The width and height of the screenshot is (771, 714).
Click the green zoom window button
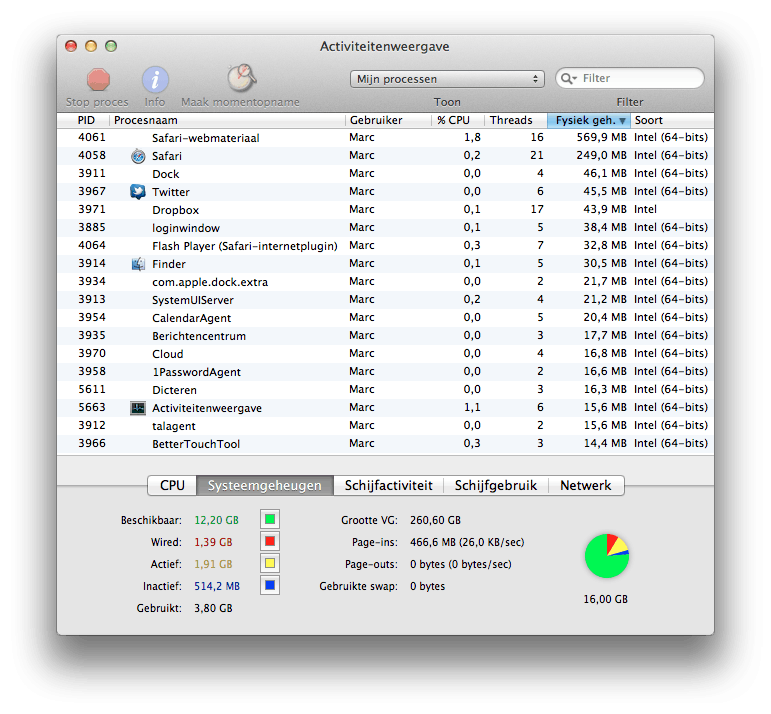tap(111, 46)
